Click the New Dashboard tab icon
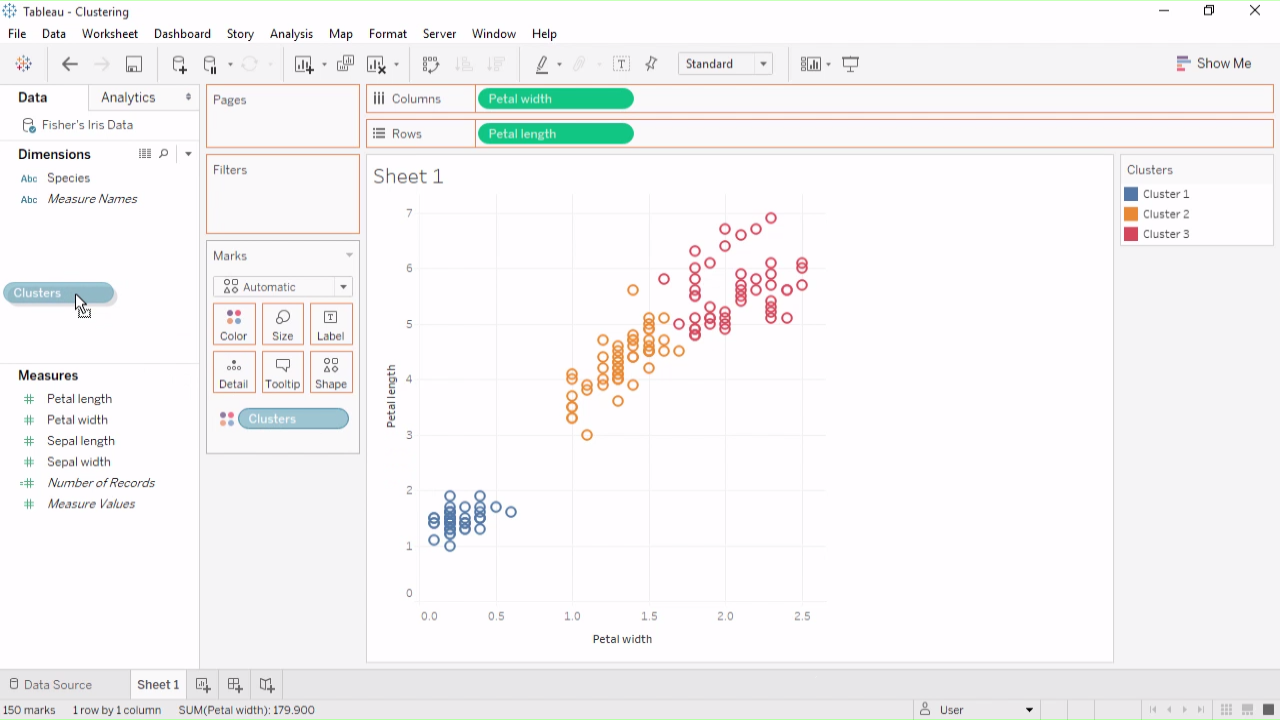Screen dimensions: 1280x720 (235, 685)
